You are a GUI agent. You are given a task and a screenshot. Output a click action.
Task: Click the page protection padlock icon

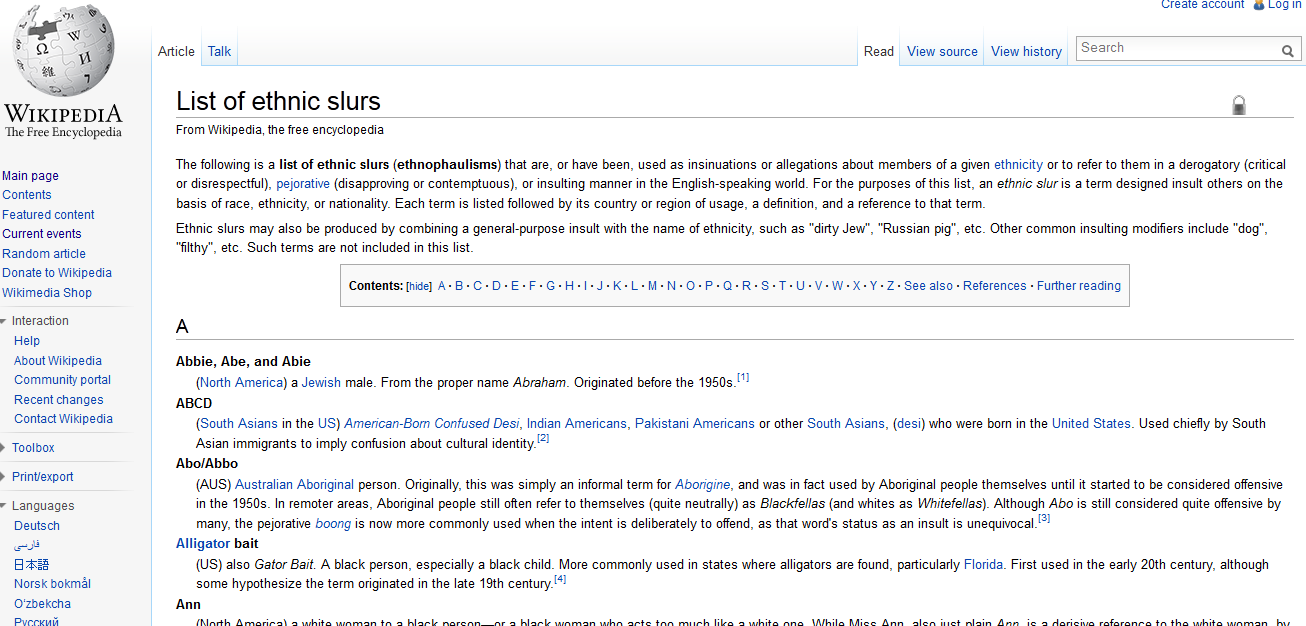point(1239,105)
